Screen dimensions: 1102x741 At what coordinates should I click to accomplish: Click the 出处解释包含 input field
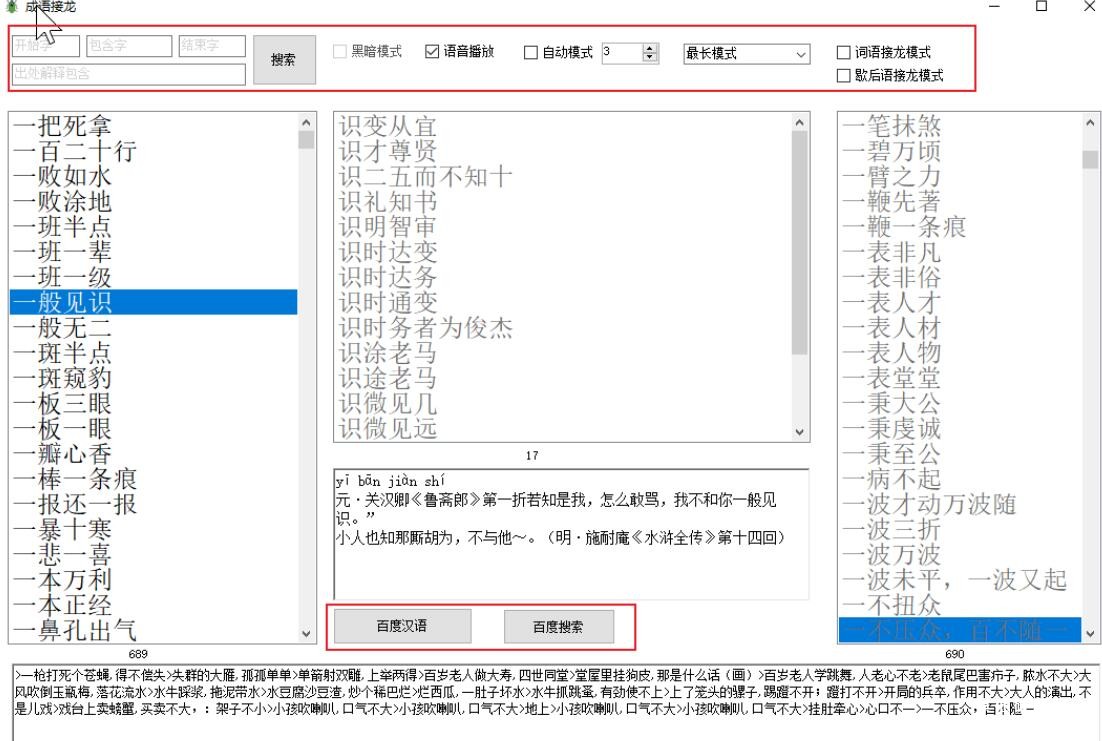pyautogui.click(x=129, y=74)
